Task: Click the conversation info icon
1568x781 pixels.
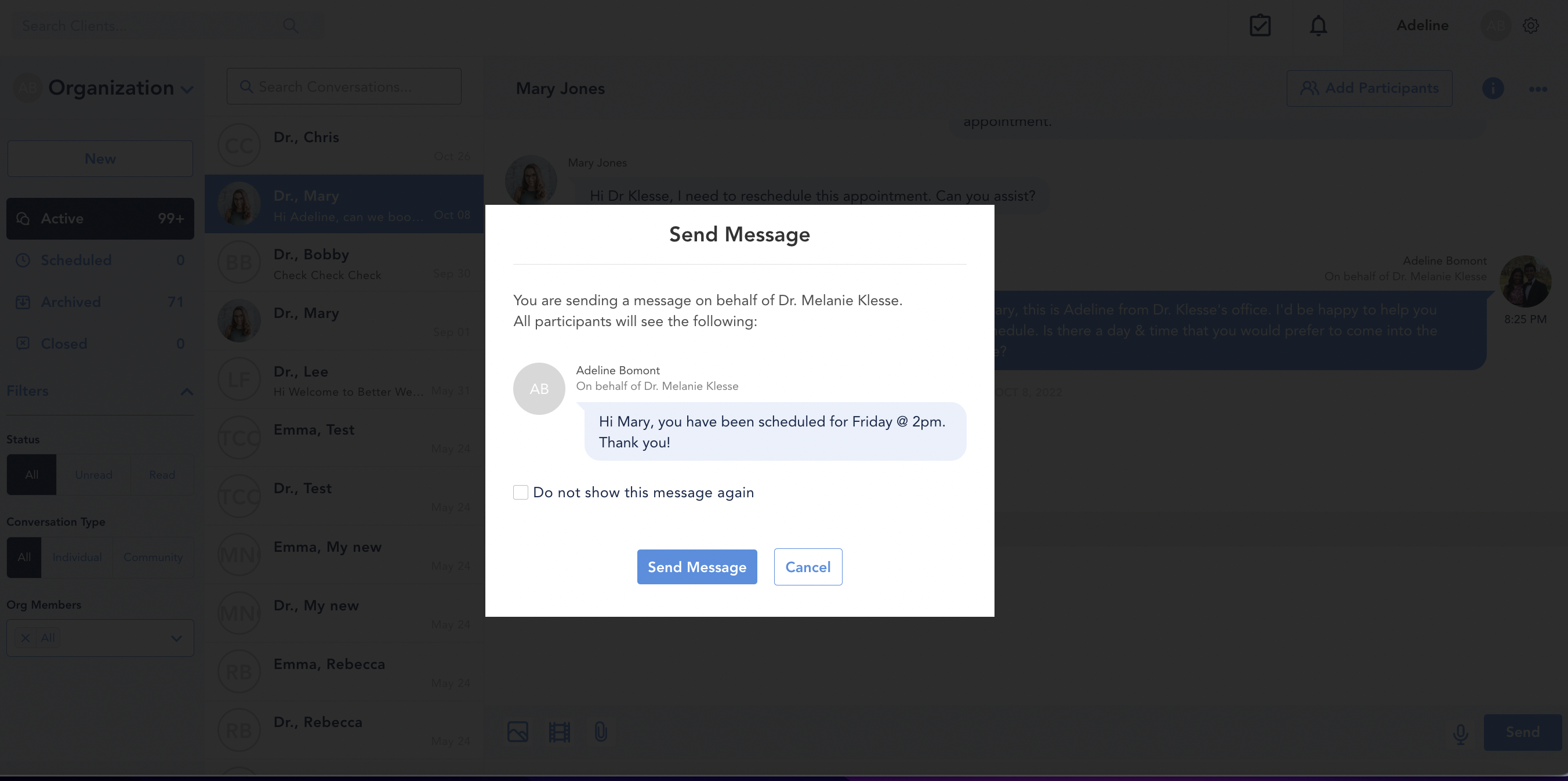Action: (x=1493, y=88)
